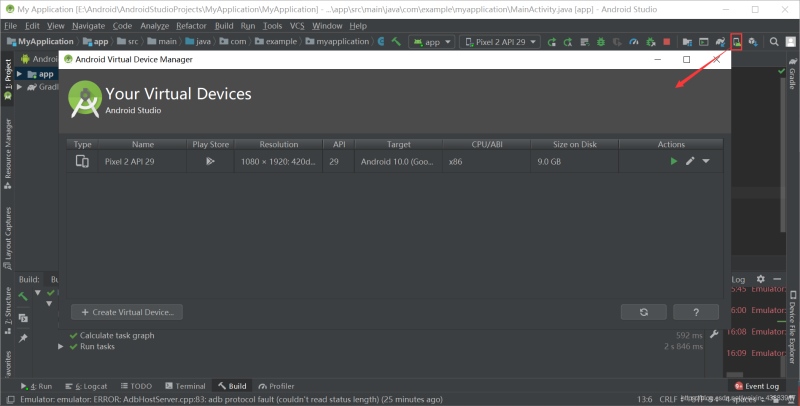Open the Event Log tab
Image resolution: width=800 pixels, height=406 pixels.
757,386
